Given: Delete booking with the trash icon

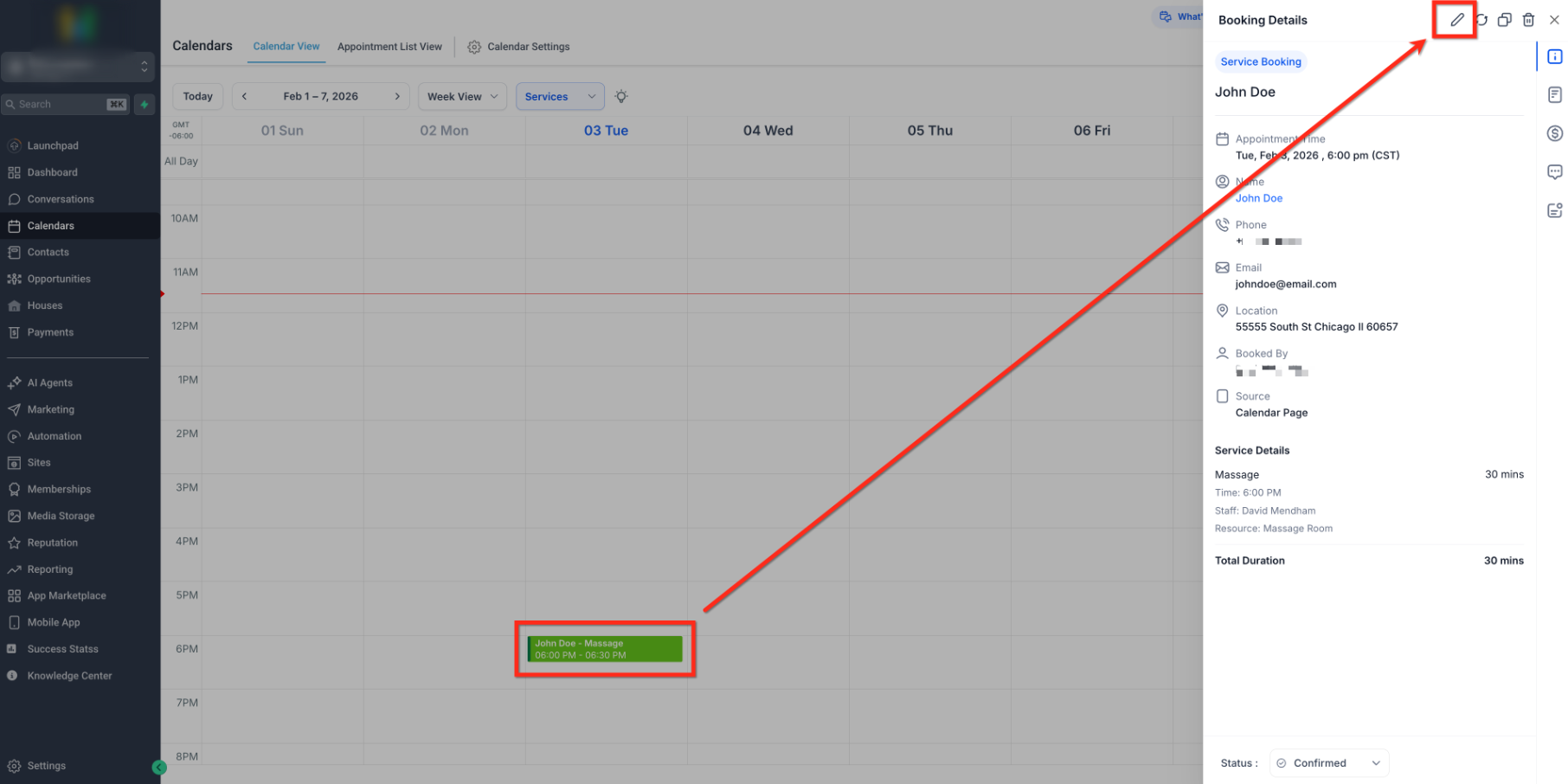Looking at the screenshot, I should click(1528, 20).
